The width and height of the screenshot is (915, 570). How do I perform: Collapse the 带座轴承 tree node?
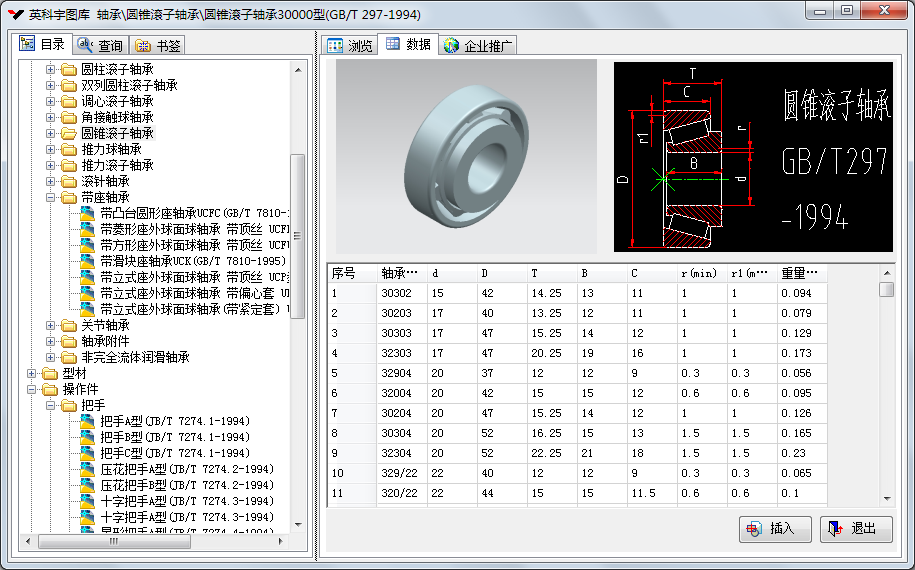(51, 197)
